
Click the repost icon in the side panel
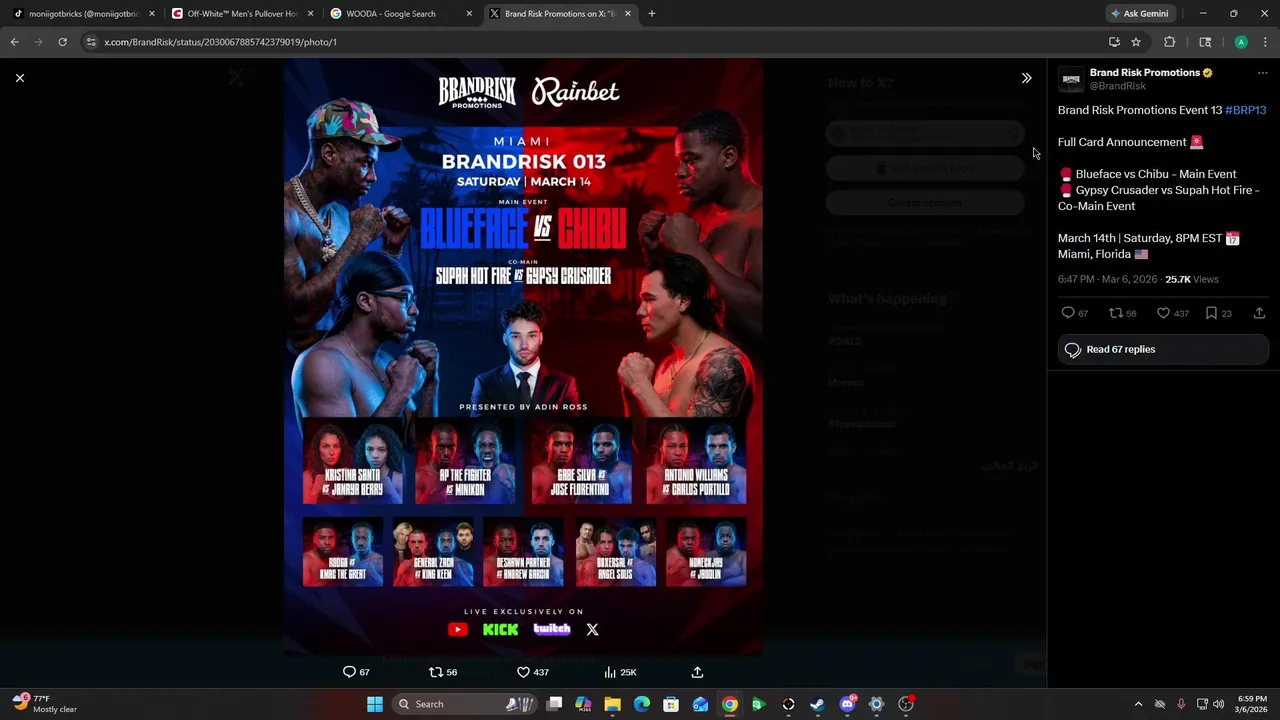tap(1116, 313)
